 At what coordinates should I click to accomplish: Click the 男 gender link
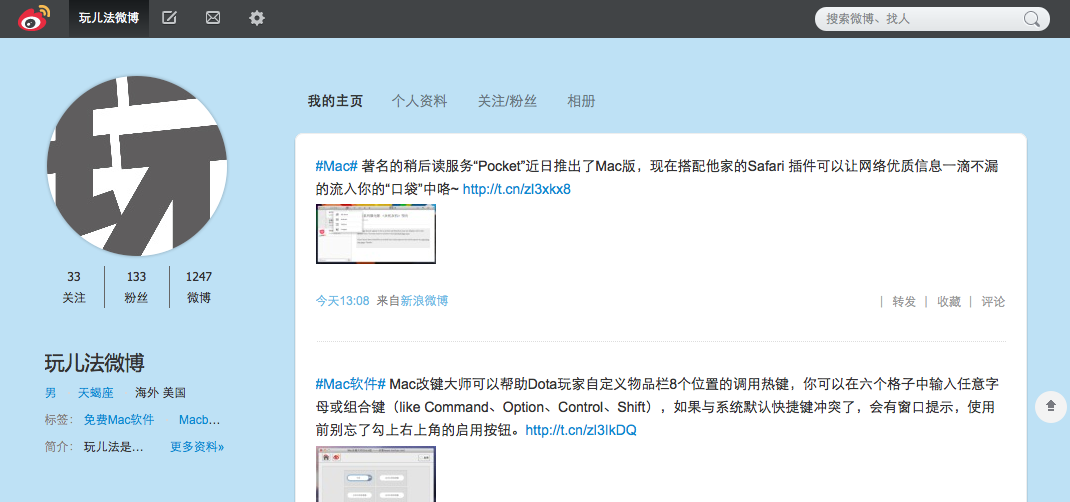(x=50, y=394)
